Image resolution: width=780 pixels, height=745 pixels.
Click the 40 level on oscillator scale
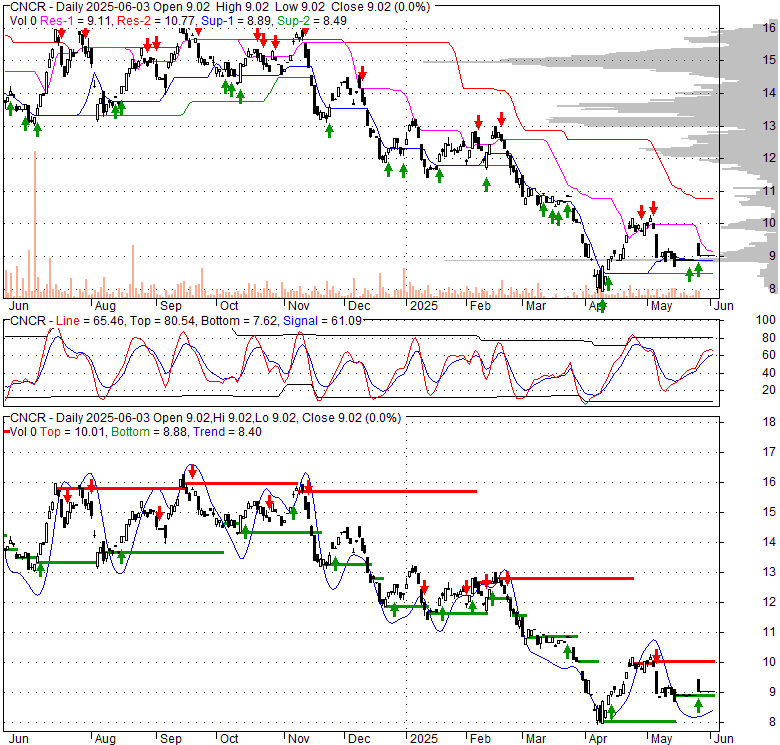(769, 372)
